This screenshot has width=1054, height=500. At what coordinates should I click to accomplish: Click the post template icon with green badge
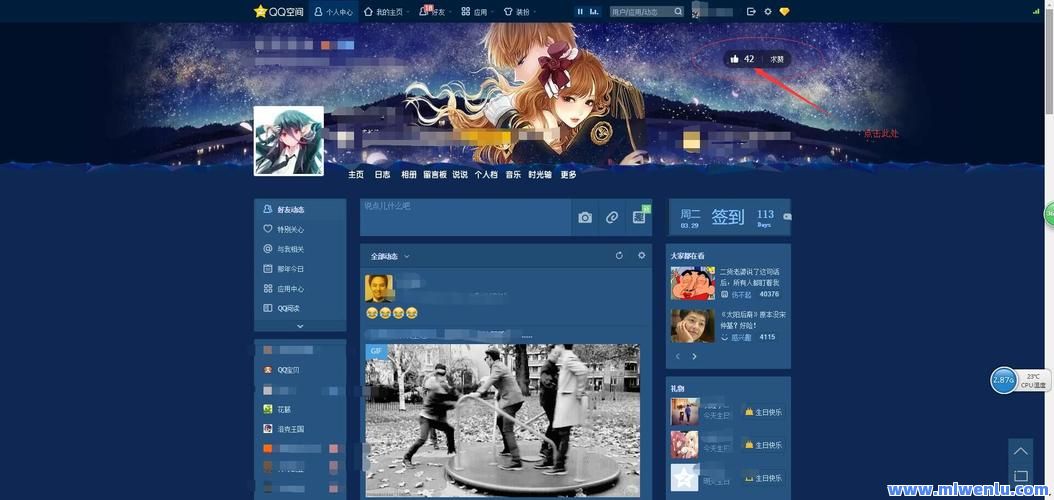point(639,218)
